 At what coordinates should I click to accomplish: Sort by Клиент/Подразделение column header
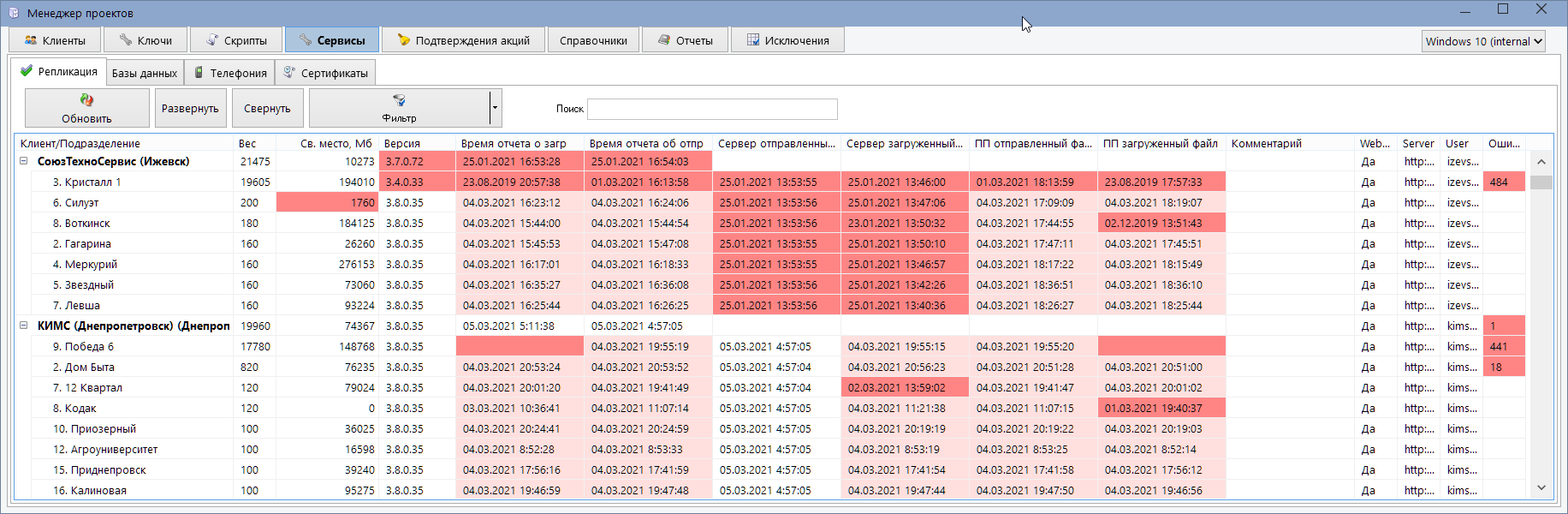pos(123,143)
